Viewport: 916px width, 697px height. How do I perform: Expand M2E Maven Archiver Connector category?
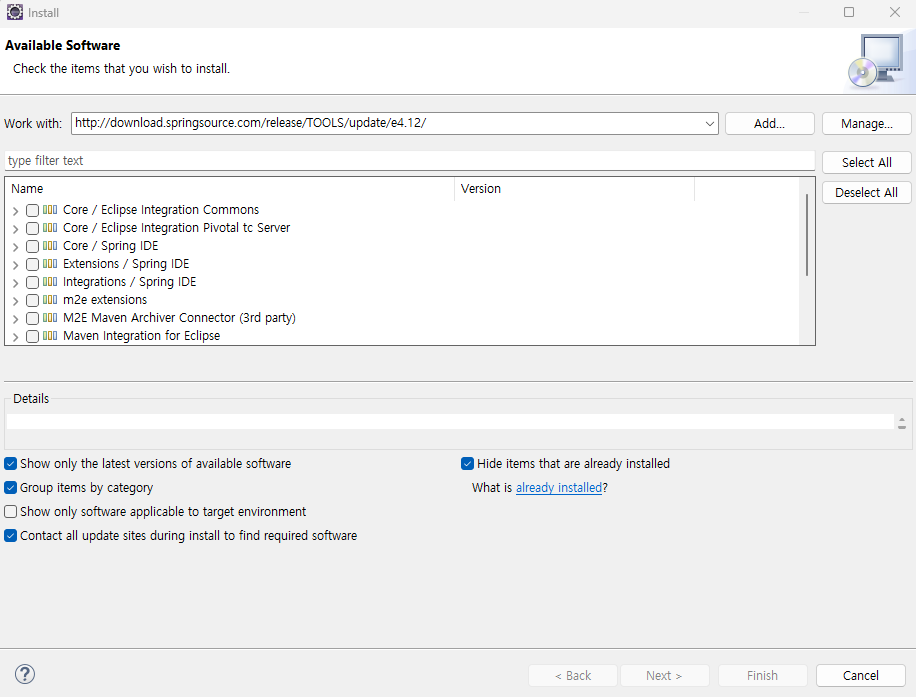click(16, 319)
